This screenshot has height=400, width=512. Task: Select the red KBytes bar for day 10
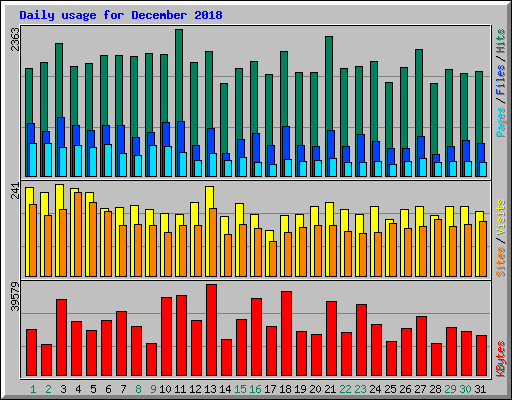point(166,337)
